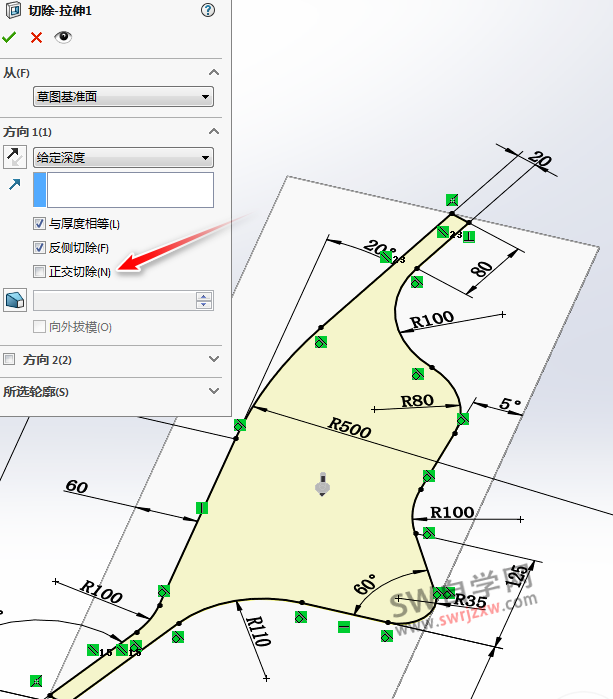Enable the 方向 2 checkbox
The height and width of the screenshot is (699, 613).
pos(10,359)
